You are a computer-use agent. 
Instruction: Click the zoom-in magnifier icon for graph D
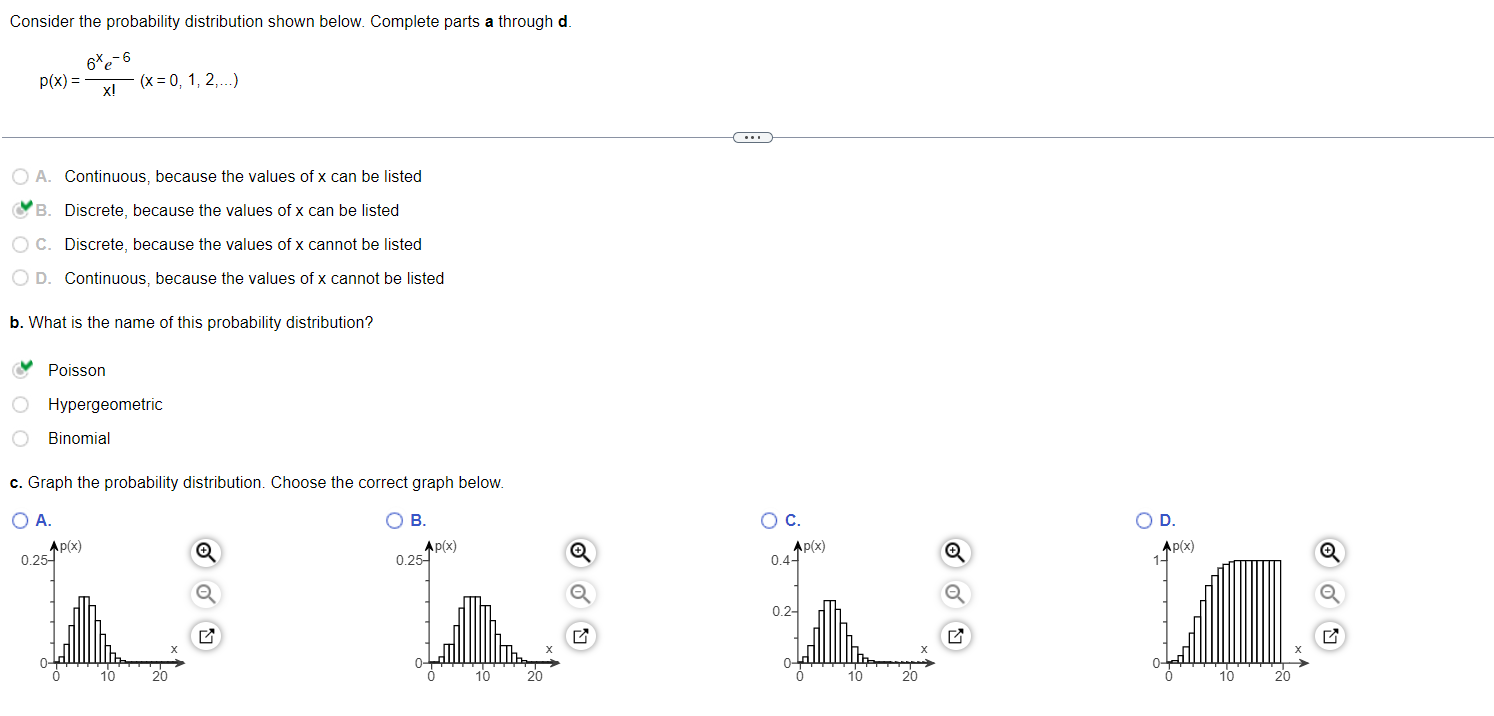(x=1329, y=552)
